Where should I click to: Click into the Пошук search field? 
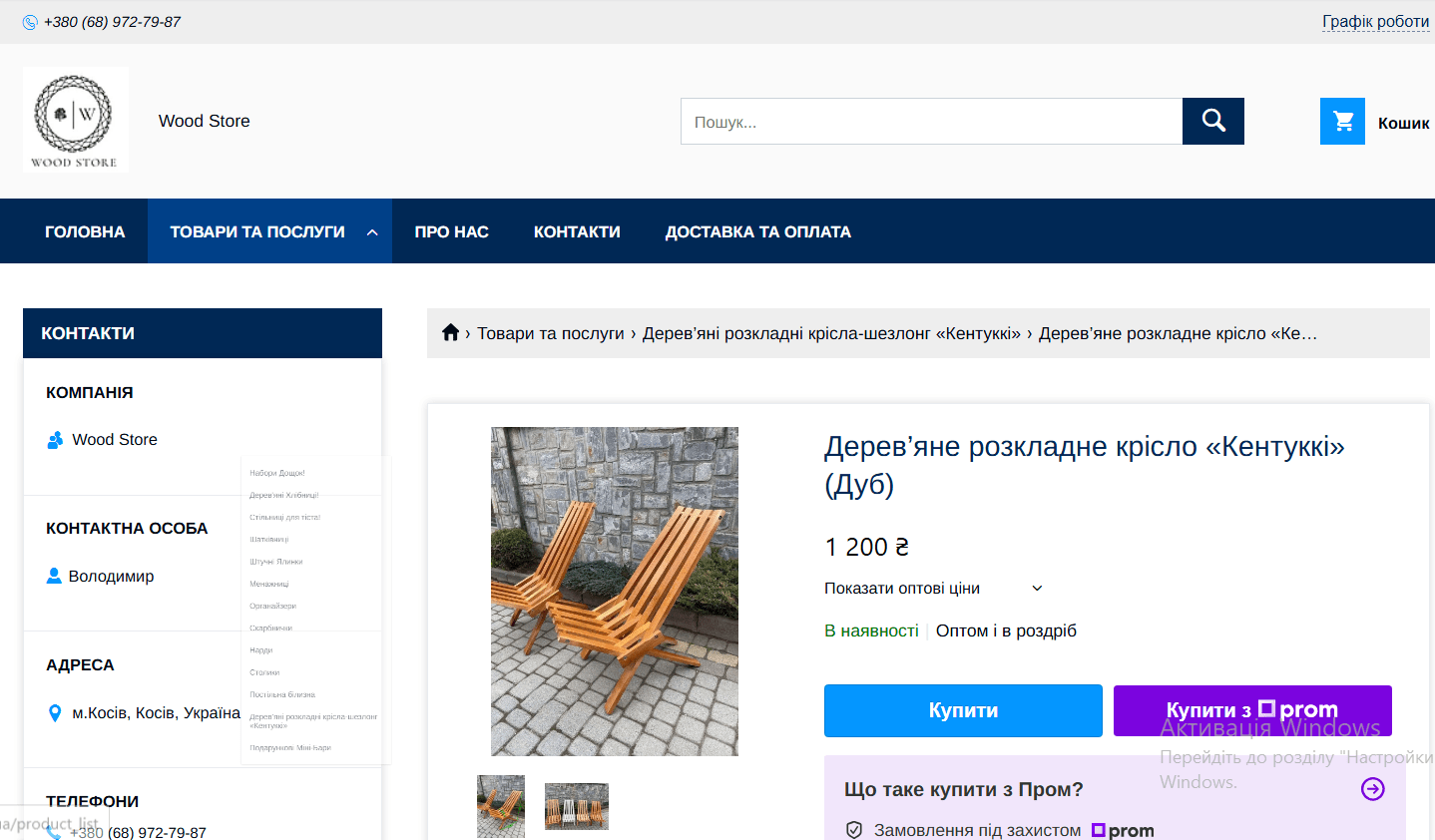pyautogui.click(x=930, y=122)
